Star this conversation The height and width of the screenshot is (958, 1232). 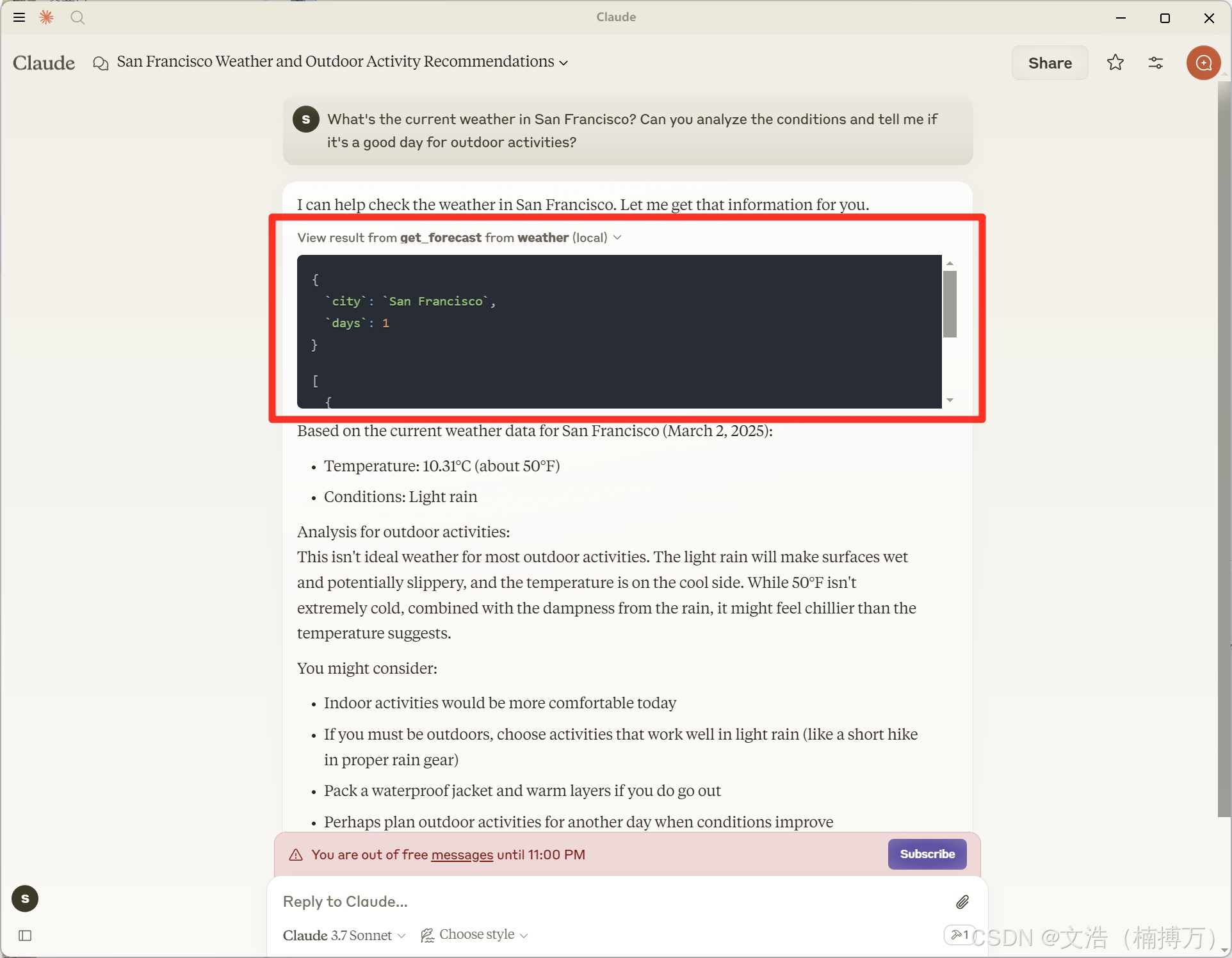click(x=1115, y=63)
